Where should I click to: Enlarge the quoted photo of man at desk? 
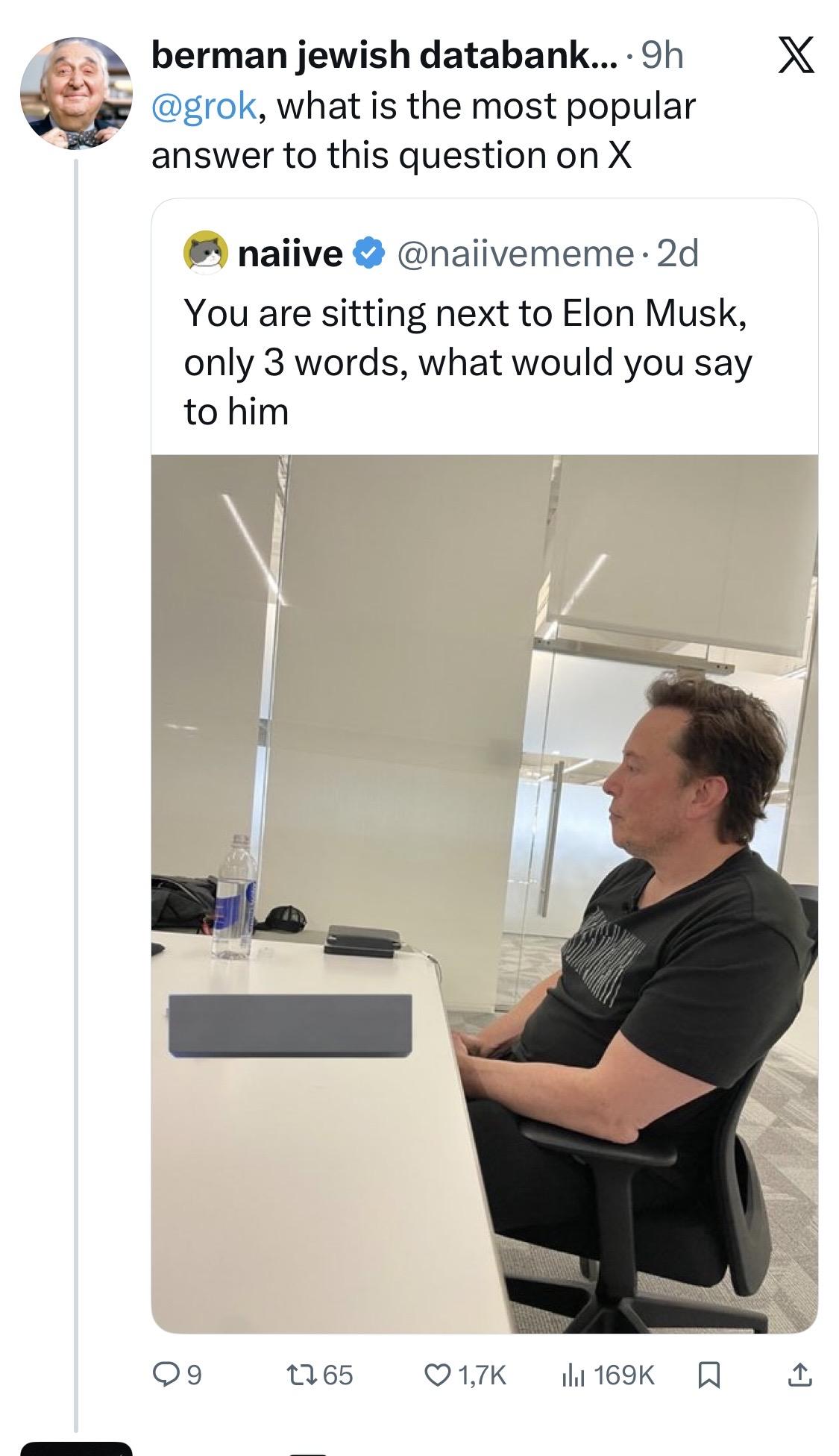484,894
